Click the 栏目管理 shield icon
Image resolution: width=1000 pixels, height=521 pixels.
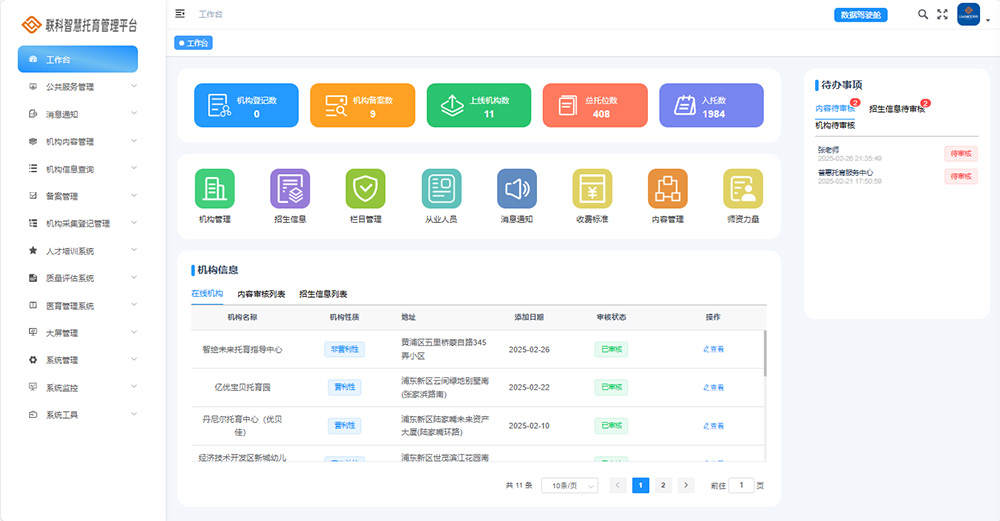tap(365, 189)
